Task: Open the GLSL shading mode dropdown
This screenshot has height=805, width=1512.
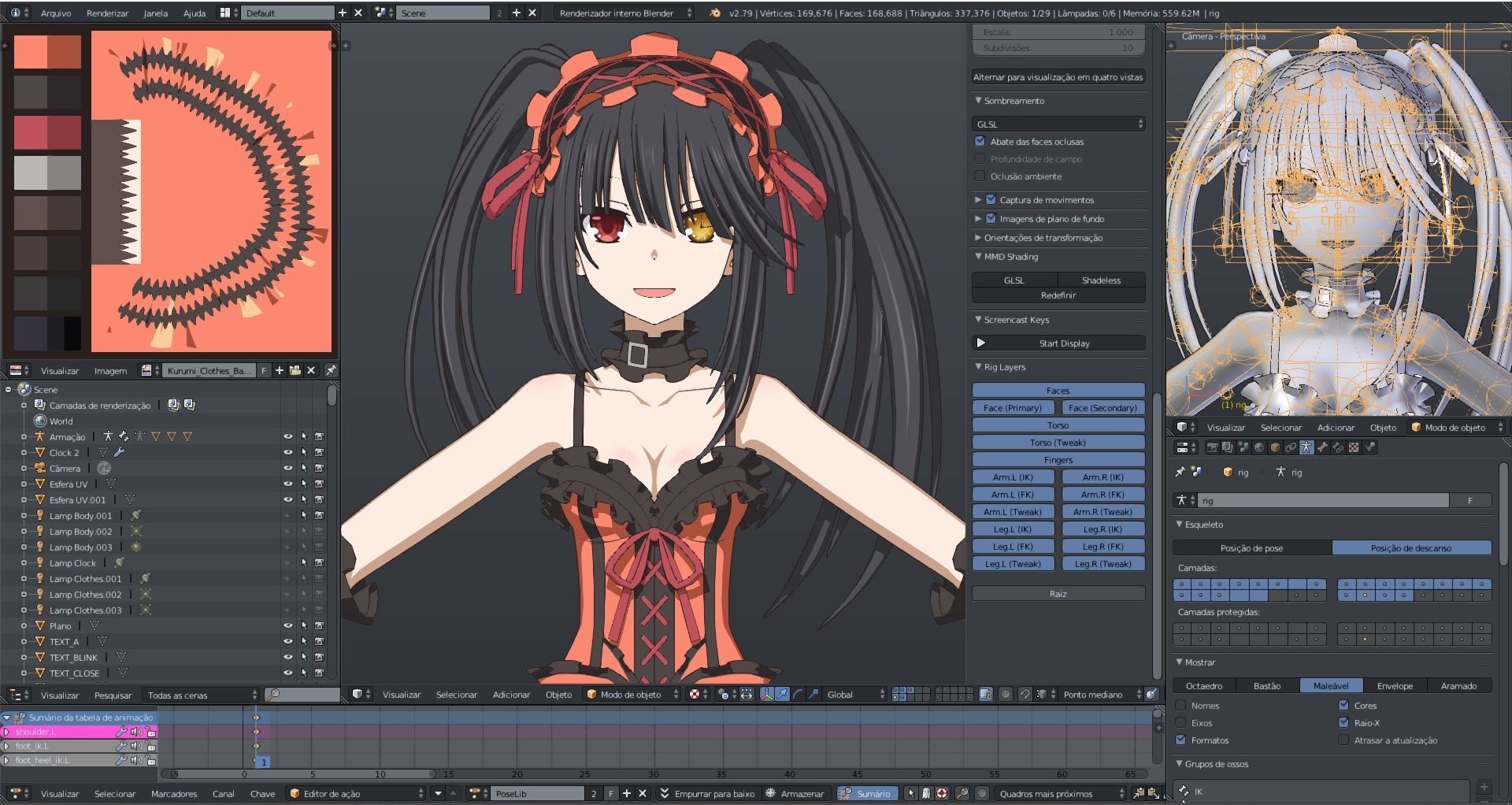Action: 1058,124
